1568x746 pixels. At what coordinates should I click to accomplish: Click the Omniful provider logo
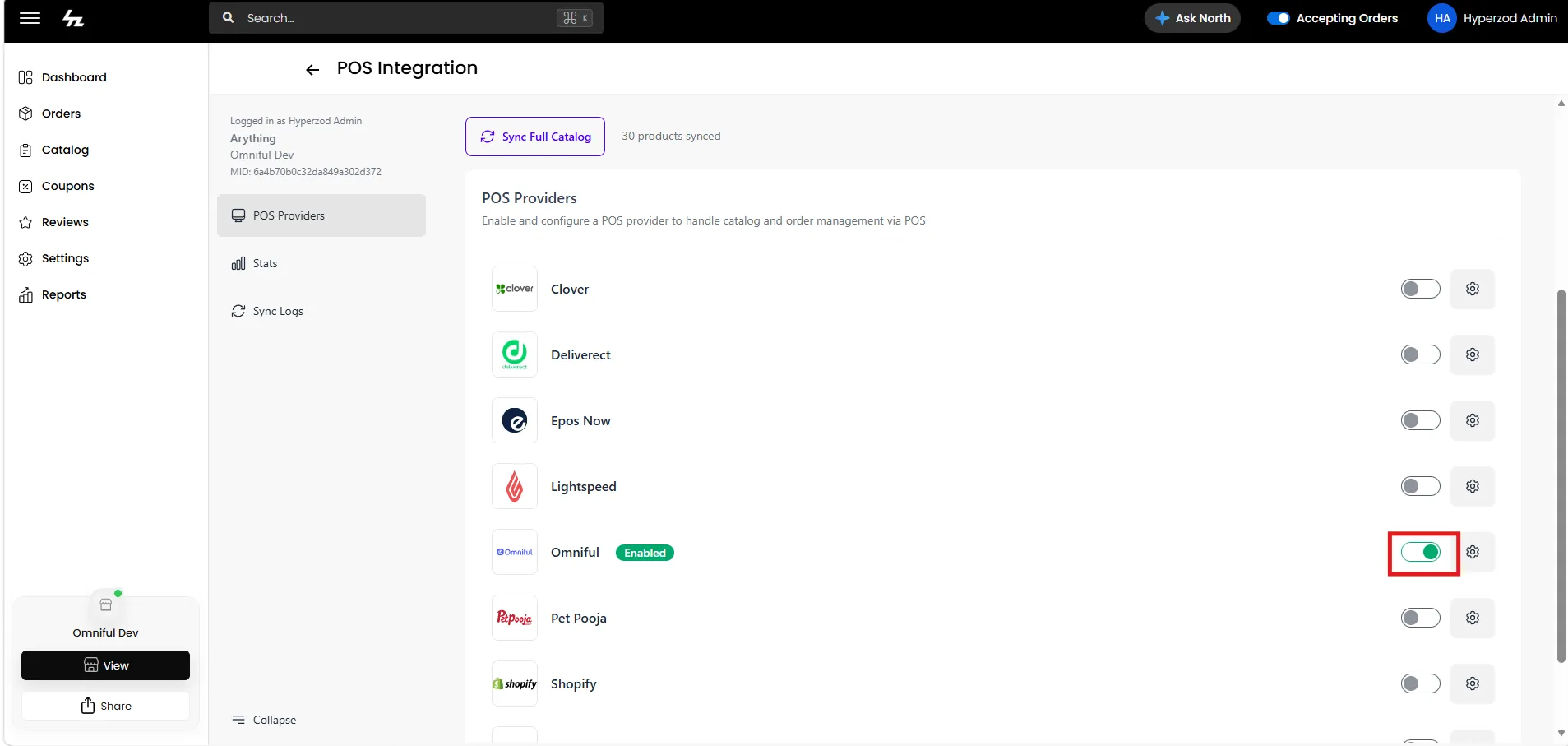[515, 552]
